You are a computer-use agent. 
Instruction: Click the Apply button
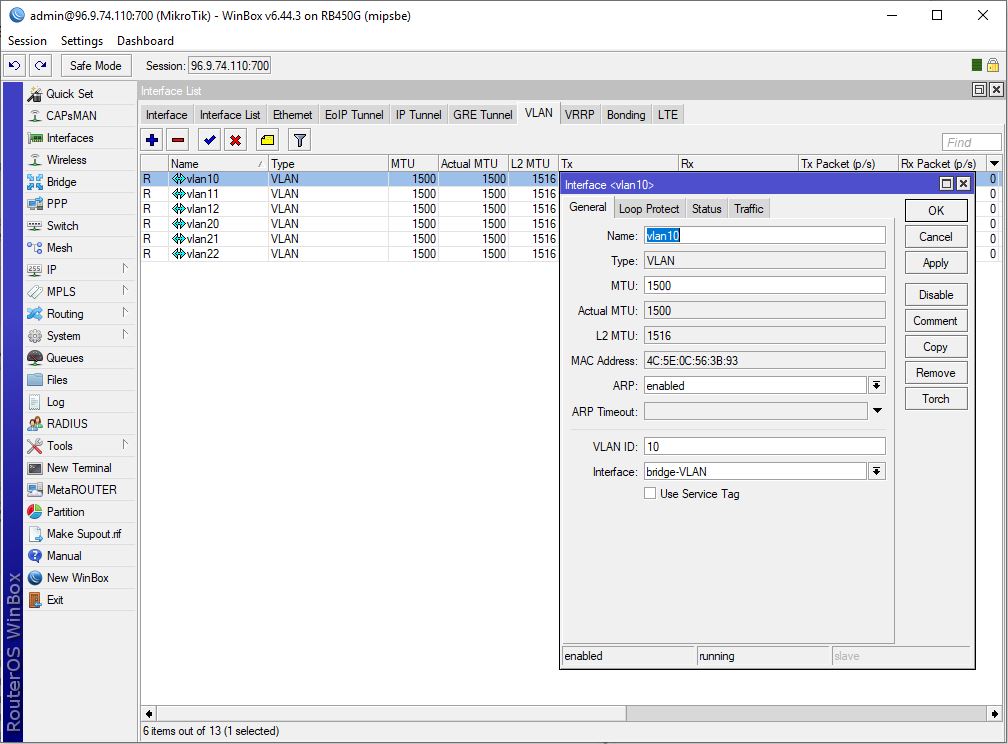[x=936, y=262]
